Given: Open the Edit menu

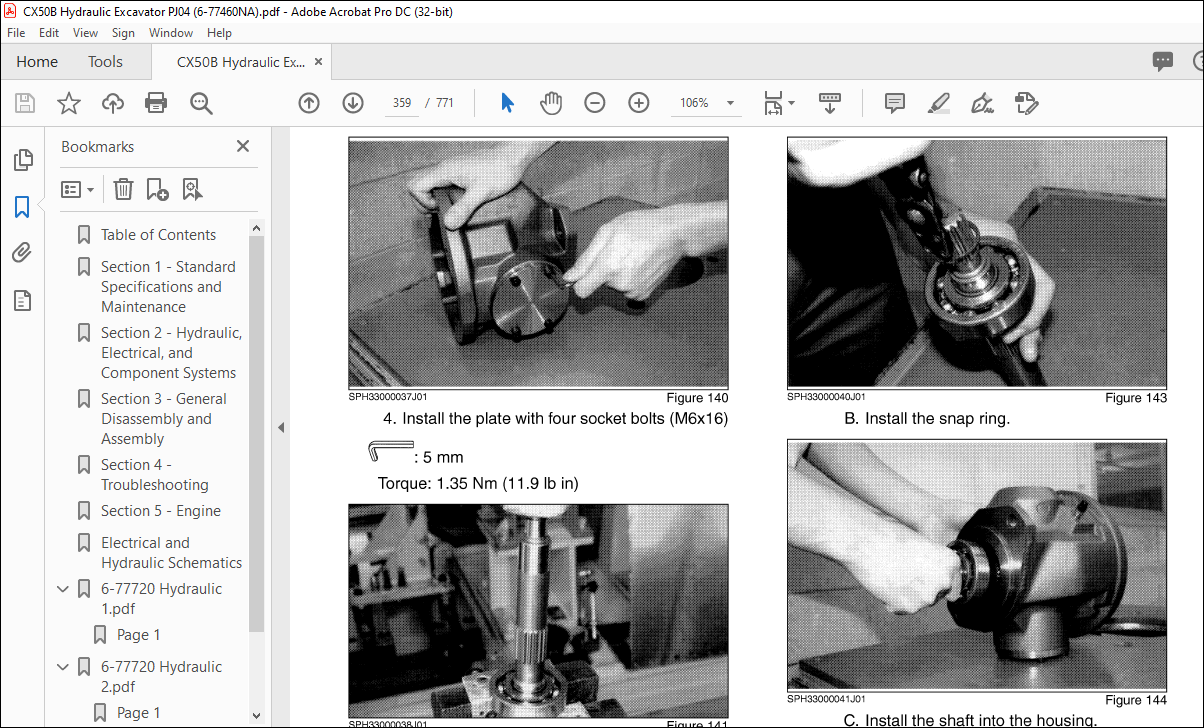Looking at the screenshot, I should [49, 32].
